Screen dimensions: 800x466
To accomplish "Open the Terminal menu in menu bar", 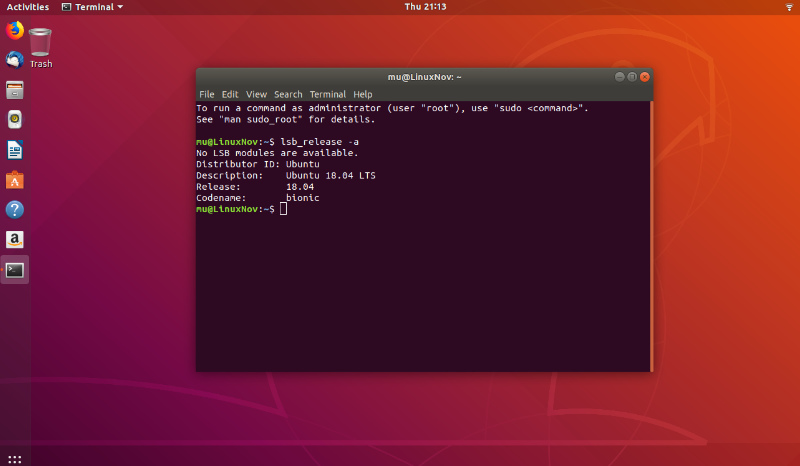I will coord(328,94).
